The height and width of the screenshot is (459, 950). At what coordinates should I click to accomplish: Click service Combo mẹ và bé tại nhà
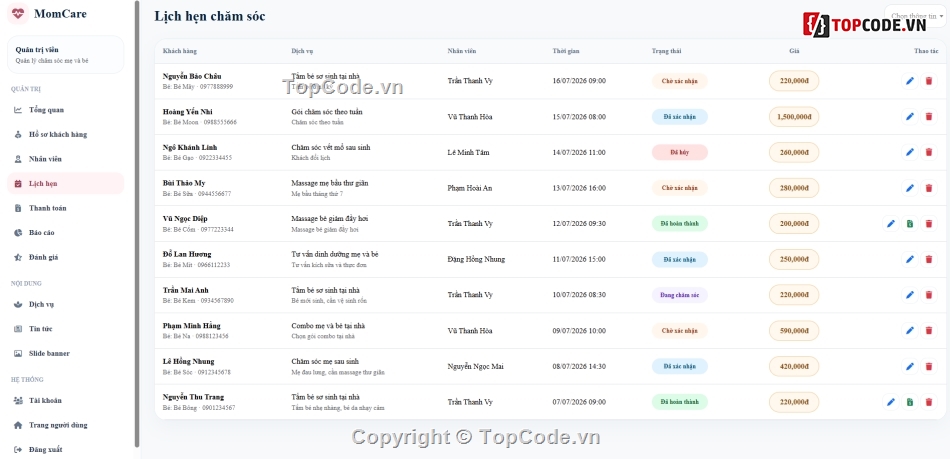[x=328, y=326]
